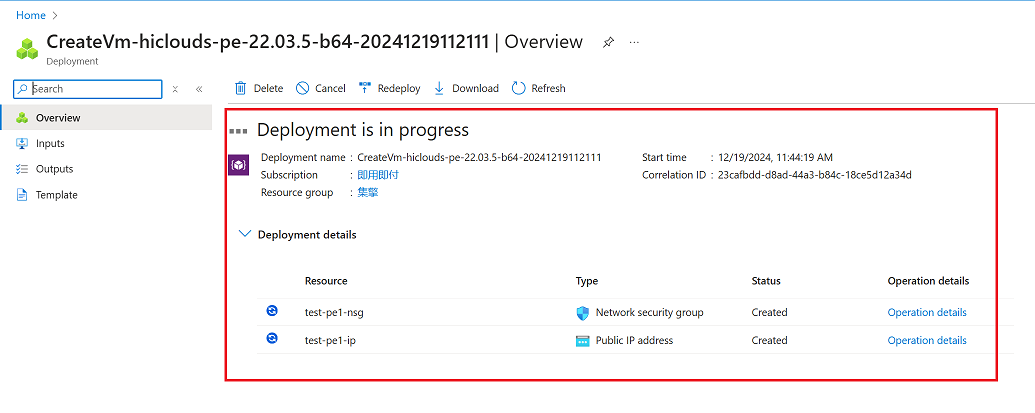Open the resource group link 集擎
Viewport: 1035px width, 413px height.
coord(368,193)
